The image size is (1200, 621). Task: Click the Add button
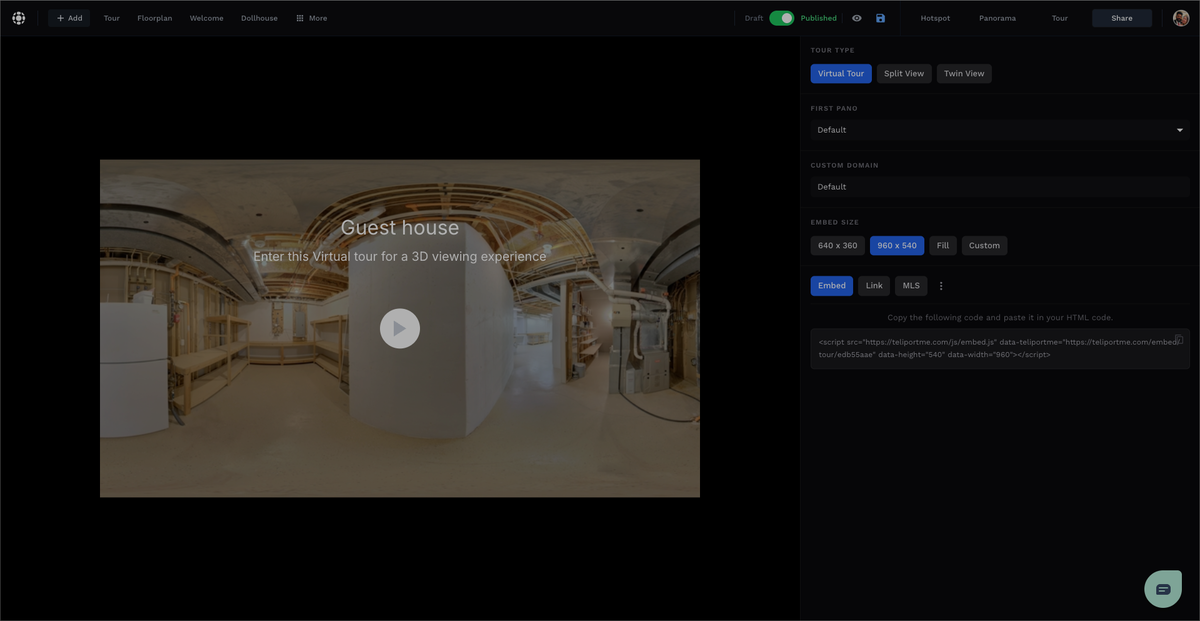69,18
